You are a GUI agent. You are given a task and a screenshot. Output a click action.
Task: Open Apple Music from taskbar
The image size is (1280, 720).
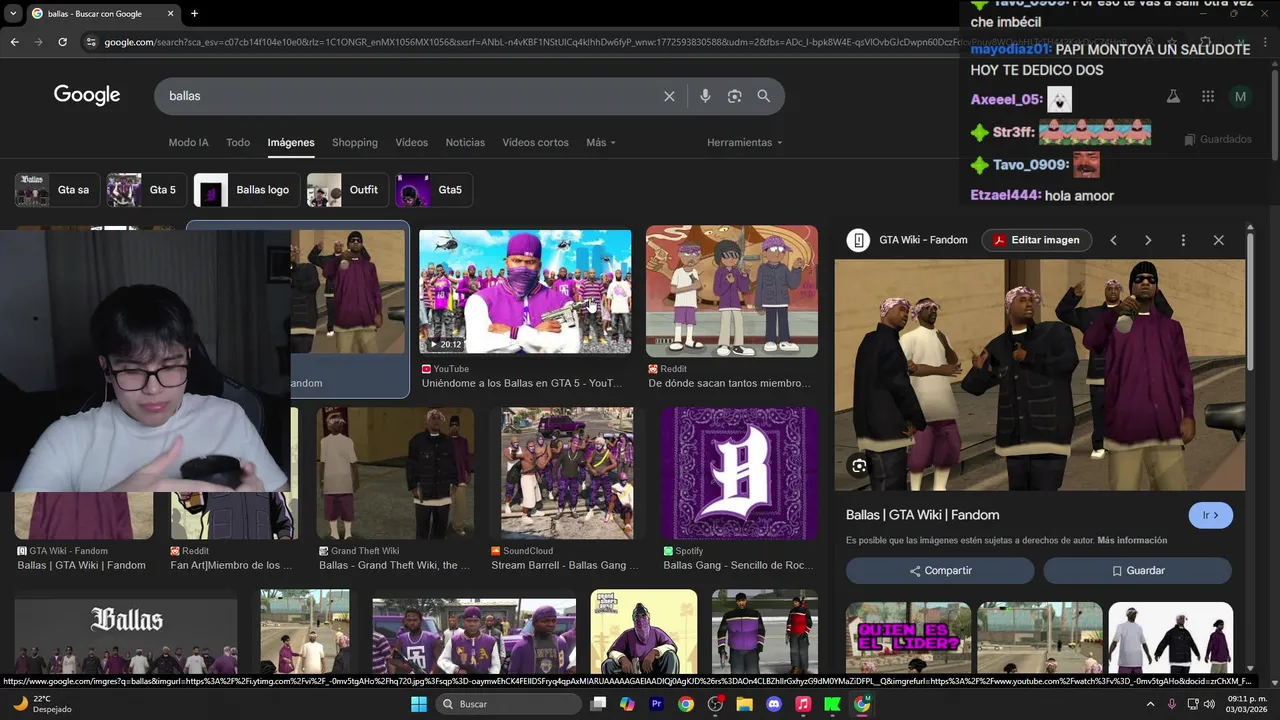pos(803,704)
